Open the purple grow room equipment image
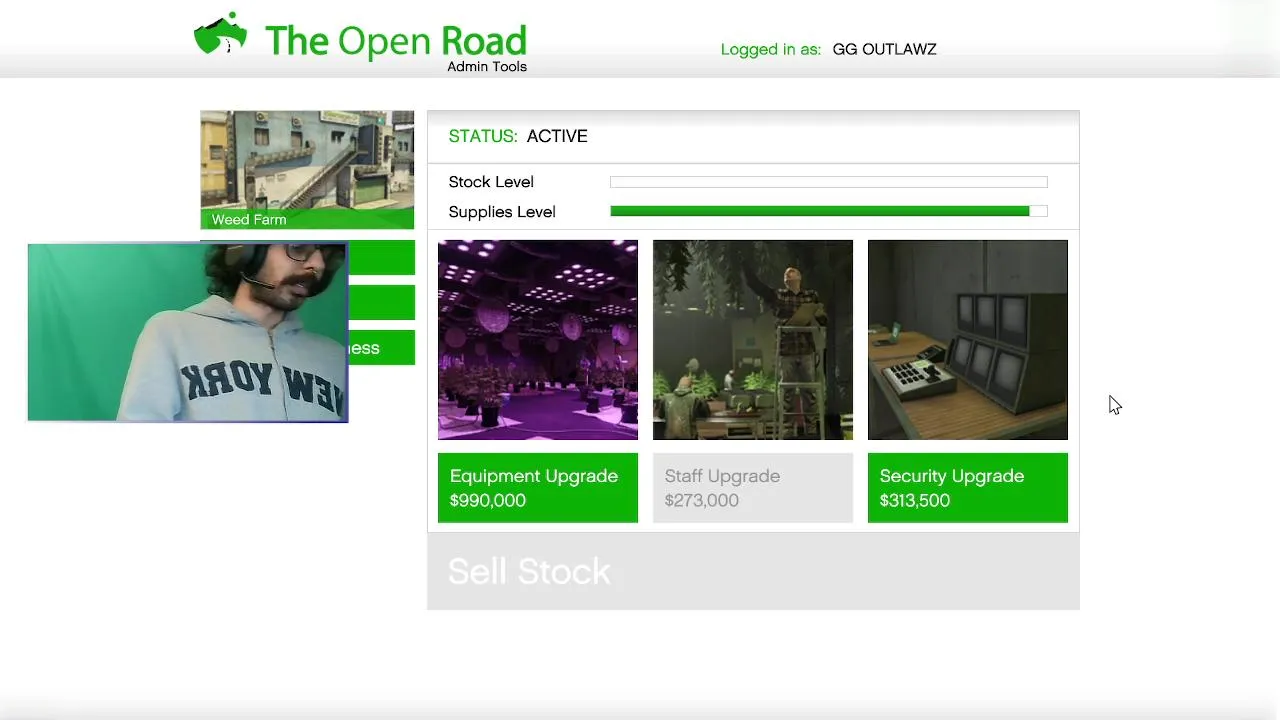This screenshot has height=720, width=1280. [x=538, y=340]
